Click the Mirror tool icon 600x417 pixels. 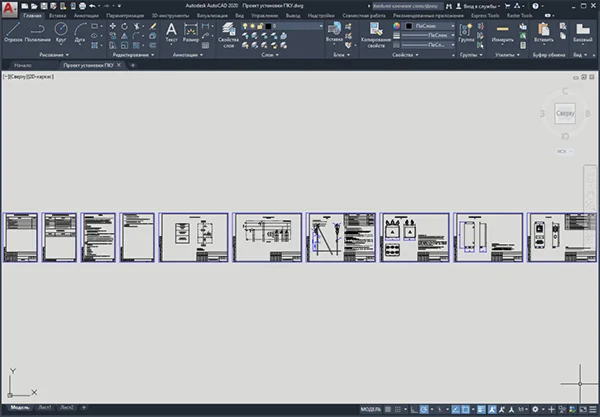[x=124, y=36]
